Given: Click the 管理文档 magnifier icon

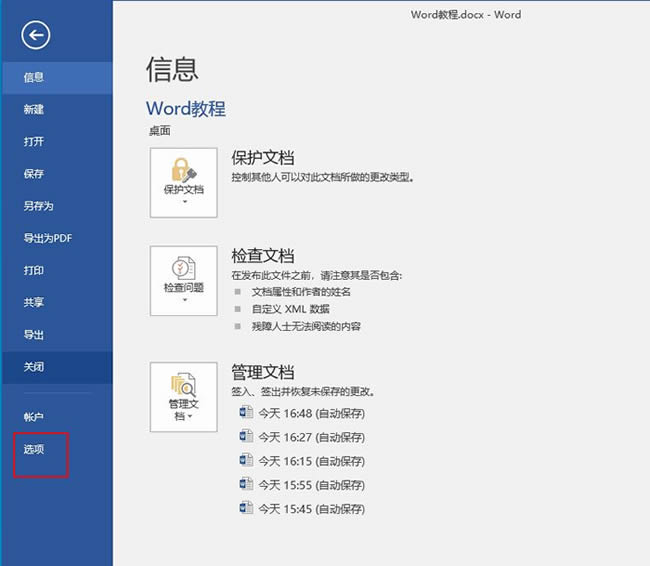Looking at the screenshot, I should [x=184, y=383].
